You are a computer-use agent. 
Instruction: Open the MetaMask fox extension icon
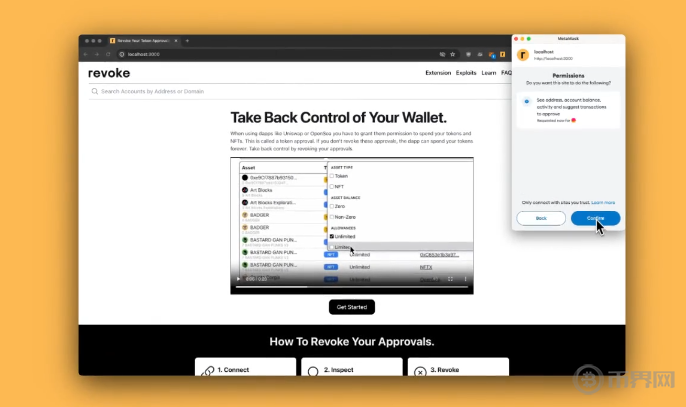[492, 55]
